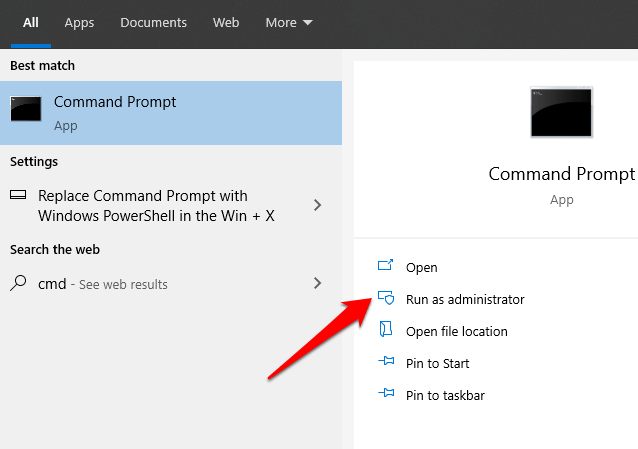Switch to the Apps filter tab
The width and height of the screenshot is (638, 449).
pos(79,22)
